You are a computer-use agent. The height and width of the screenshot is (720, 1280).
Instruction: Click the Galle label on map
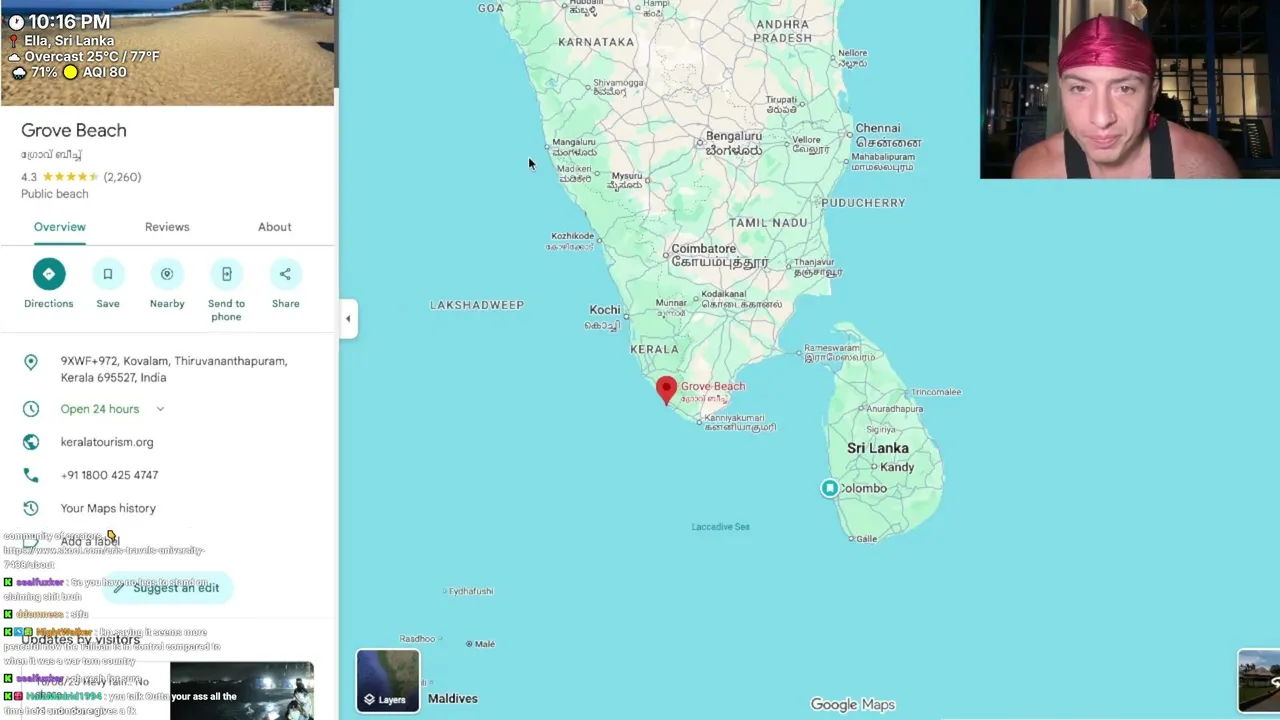point(866,538)
